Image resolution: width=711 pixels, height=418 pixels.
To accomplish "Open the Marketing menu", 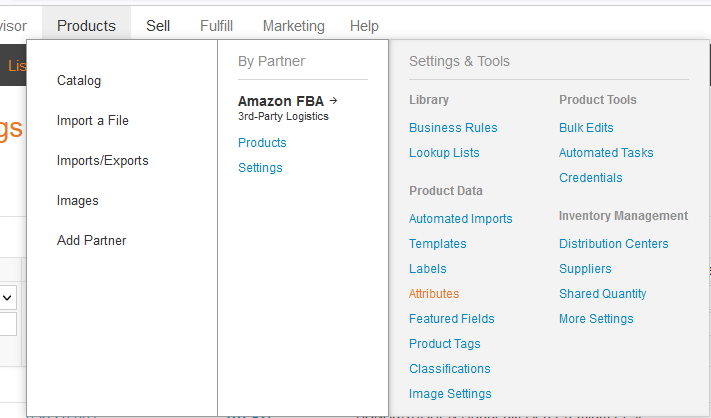I will [x=293, y=26].
